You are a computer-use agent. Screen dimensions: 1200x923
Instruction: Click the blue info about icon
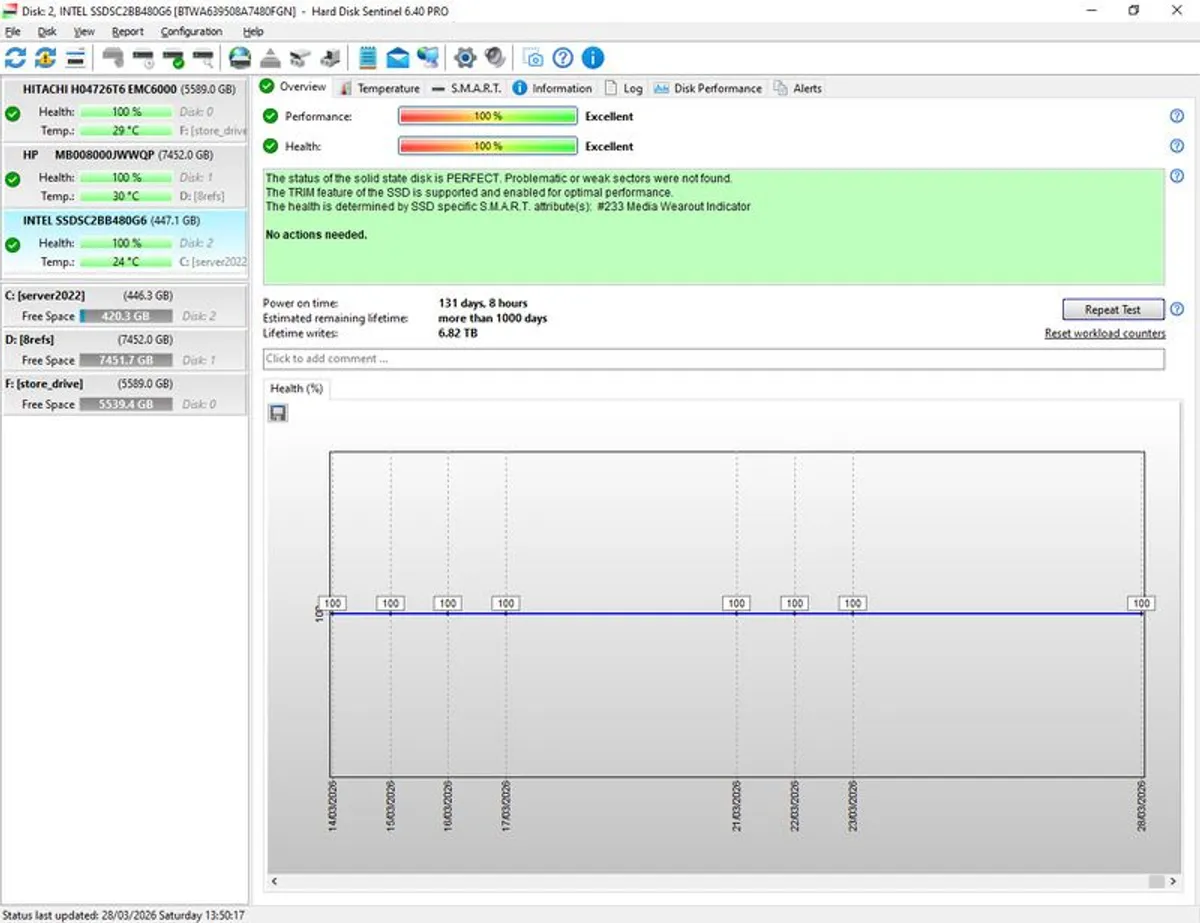[593, 57]
